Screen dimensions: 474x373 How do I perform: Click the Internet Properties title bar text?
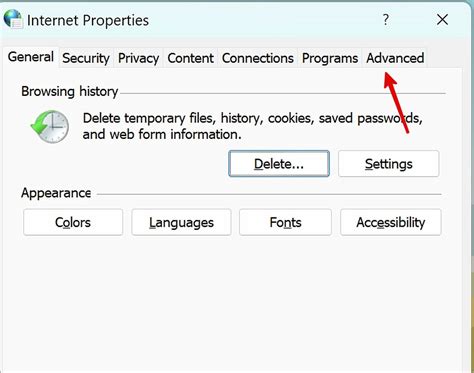click(x=88, y=20)
